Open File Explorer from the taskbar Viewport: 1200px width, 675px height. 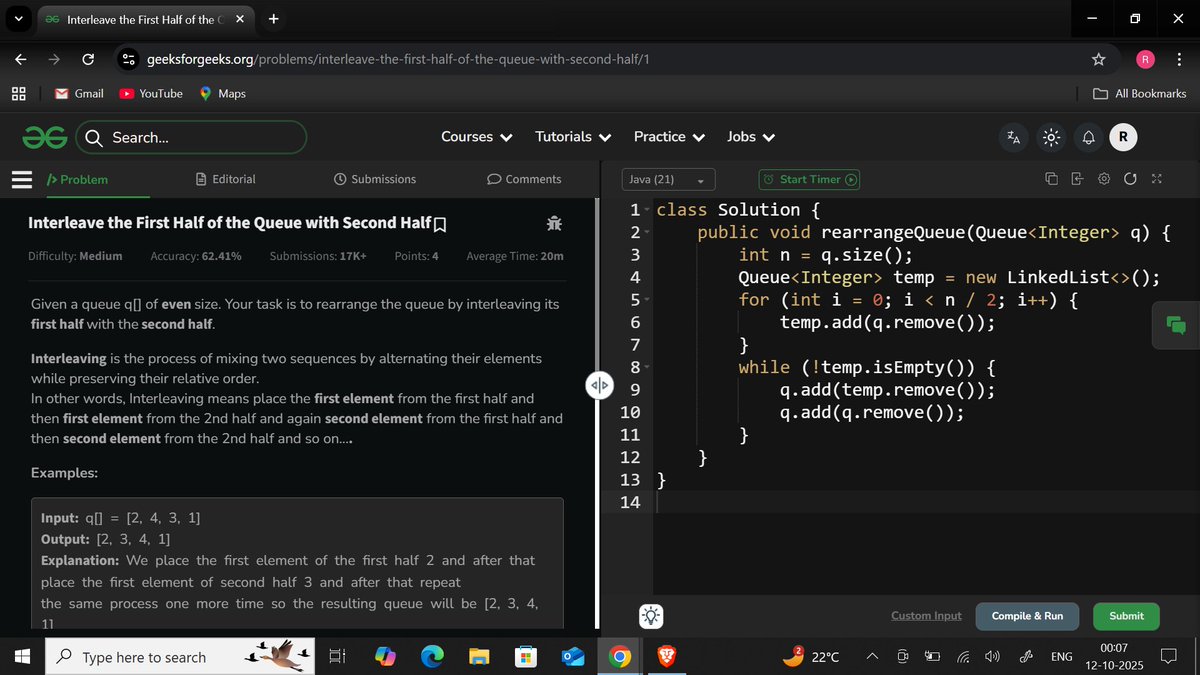(479, 657)
